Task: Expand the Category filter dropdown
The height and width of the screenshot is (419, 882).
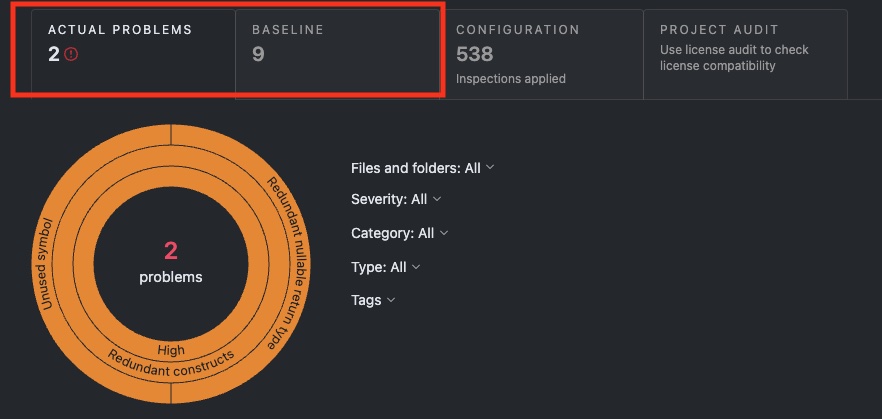Action: click(399, 233)
